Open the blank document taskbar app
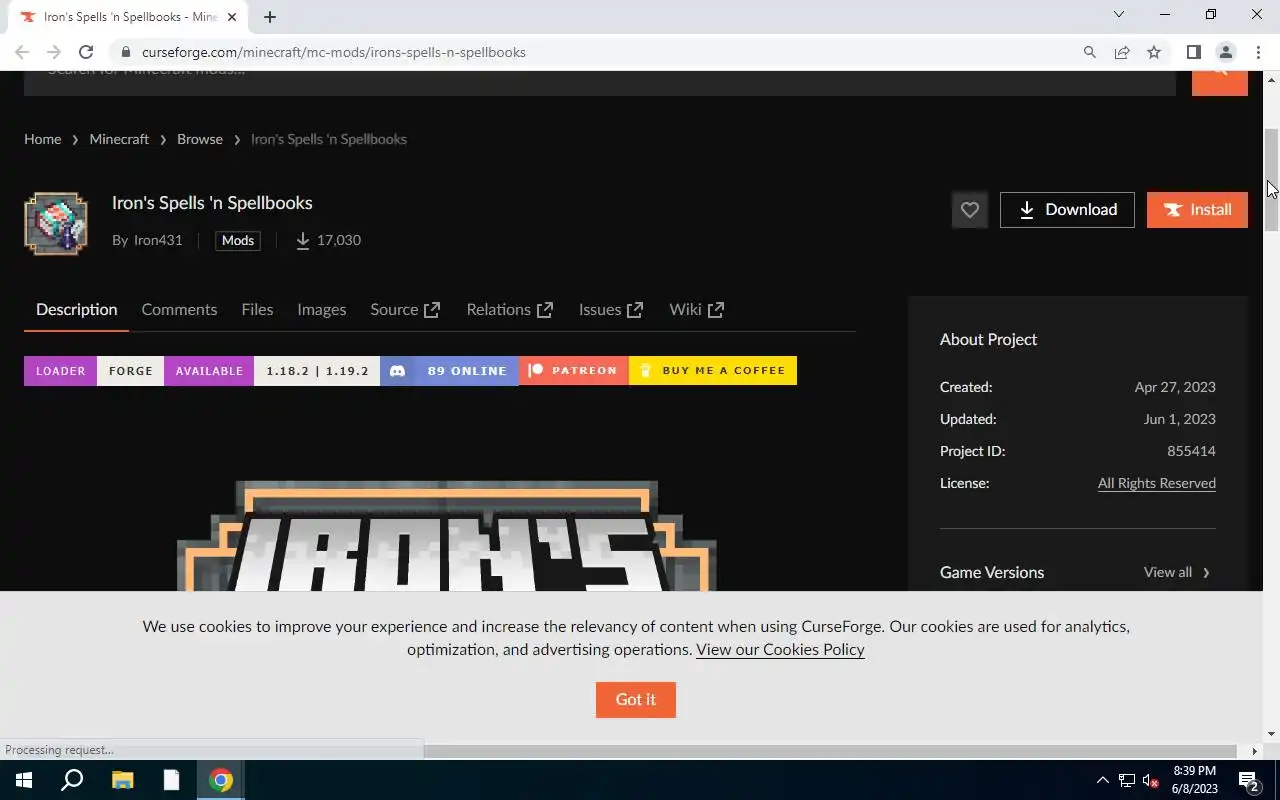This screenshot has width=1280, height=800. 171,780
